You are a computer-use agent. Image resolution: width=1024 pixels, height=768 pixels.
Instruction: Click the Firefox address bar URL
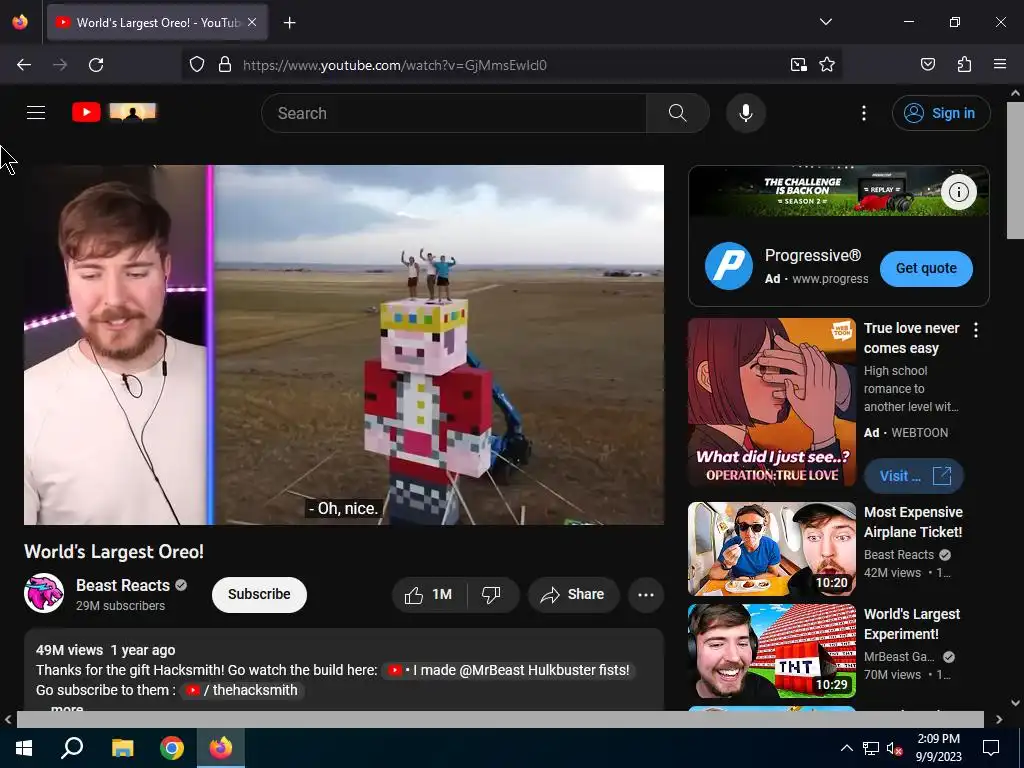point(394,65)
